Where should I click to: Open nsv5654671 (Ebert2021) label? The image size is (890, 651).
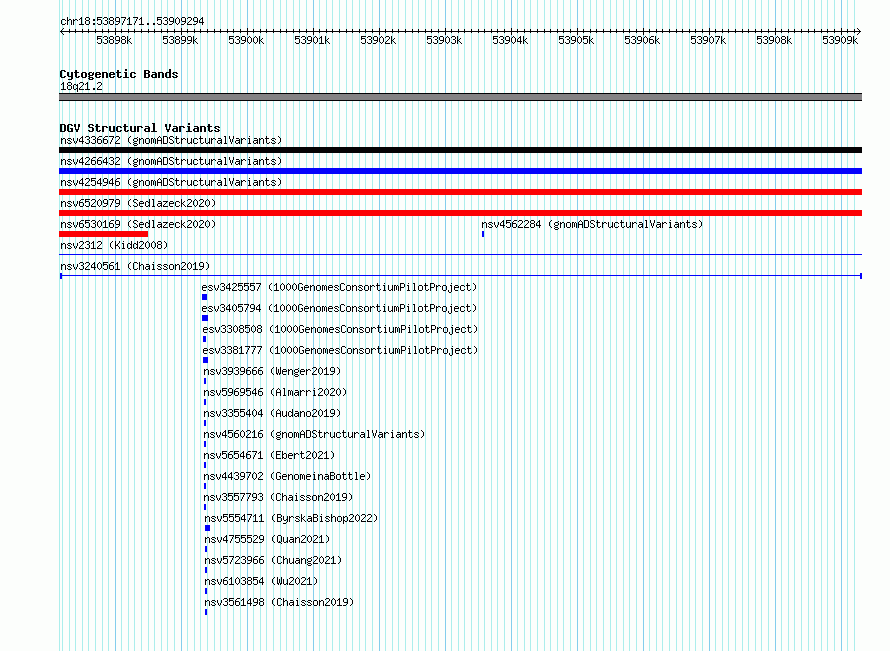pos(270,455)
